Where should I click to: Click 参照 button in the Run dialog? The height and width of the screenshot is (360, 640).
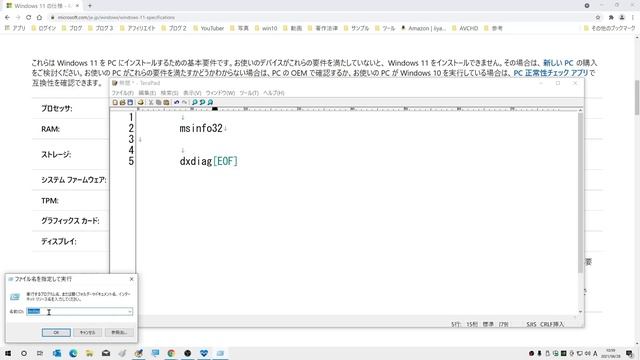[x=119, y=333]
